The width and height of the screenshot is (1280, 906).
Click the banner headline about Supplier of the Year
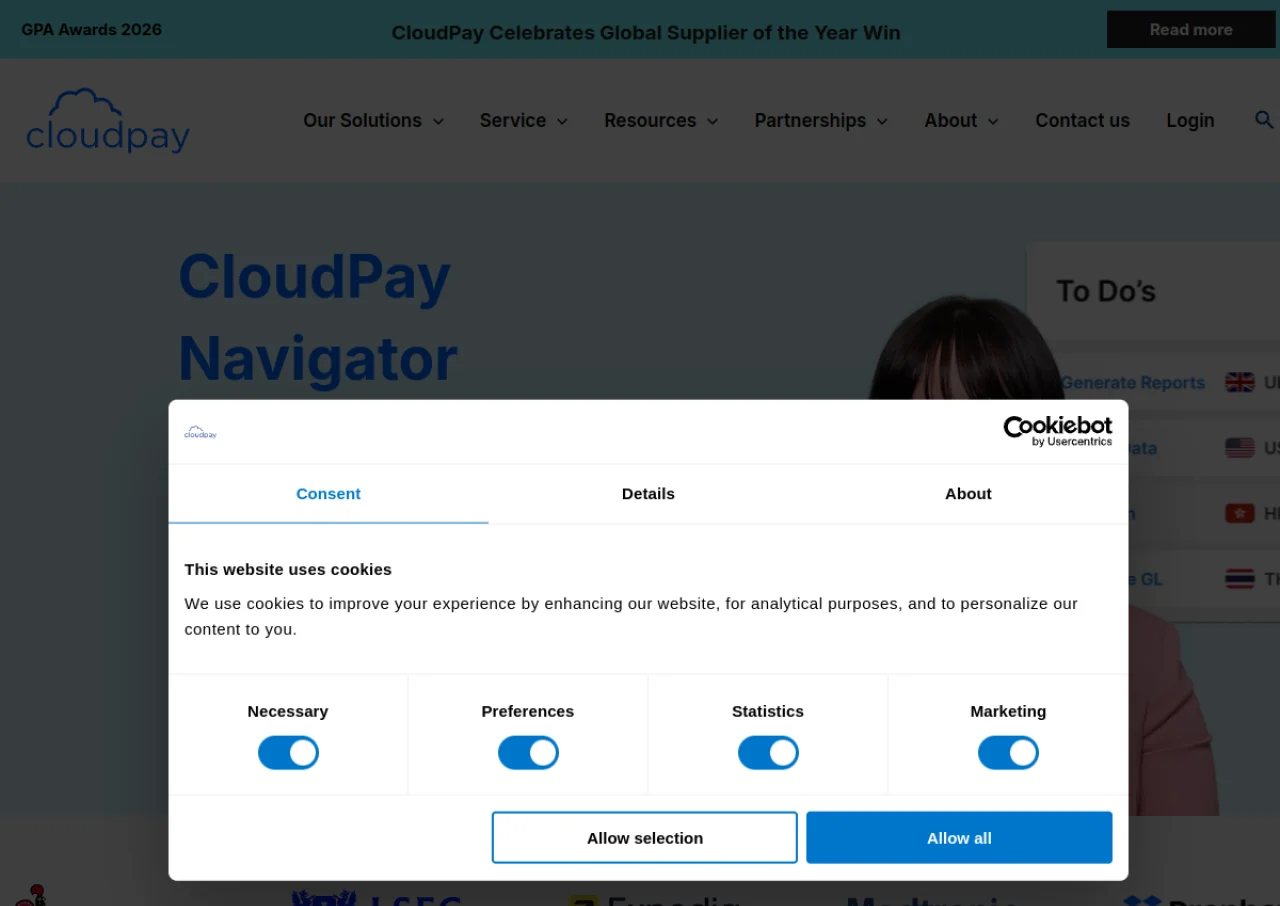click(x=646, y=33)
